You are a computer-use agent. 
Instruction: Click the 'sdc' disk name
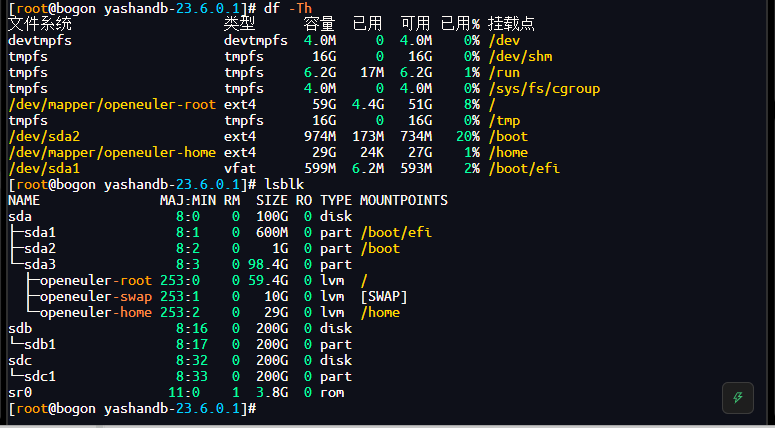click(20, 360)
